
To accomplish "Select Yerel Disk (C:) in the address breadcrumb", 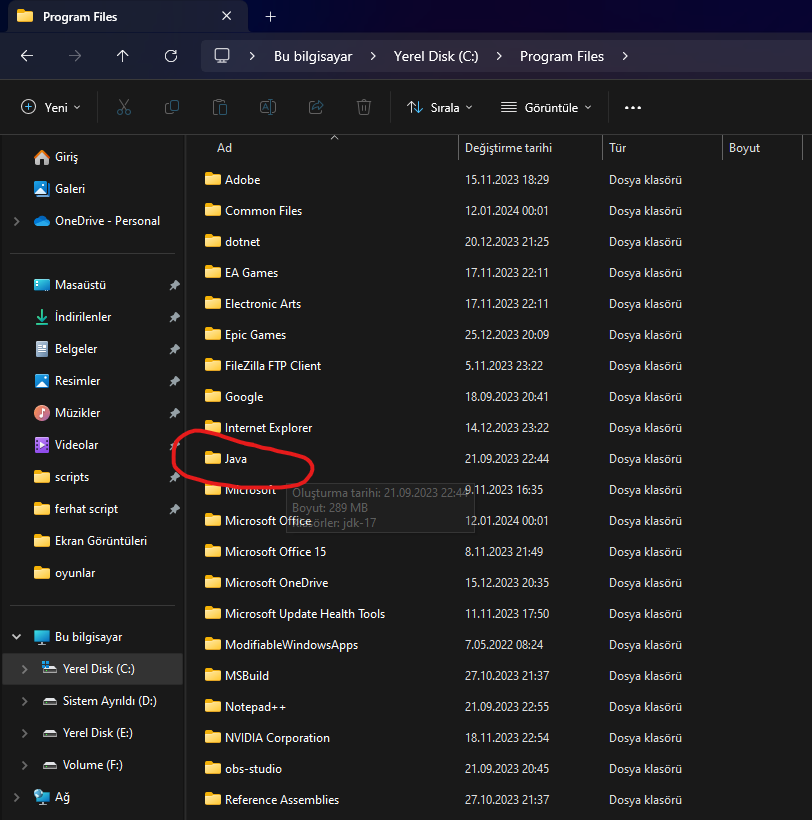I will pyautogui.click(x=436, y=56).
